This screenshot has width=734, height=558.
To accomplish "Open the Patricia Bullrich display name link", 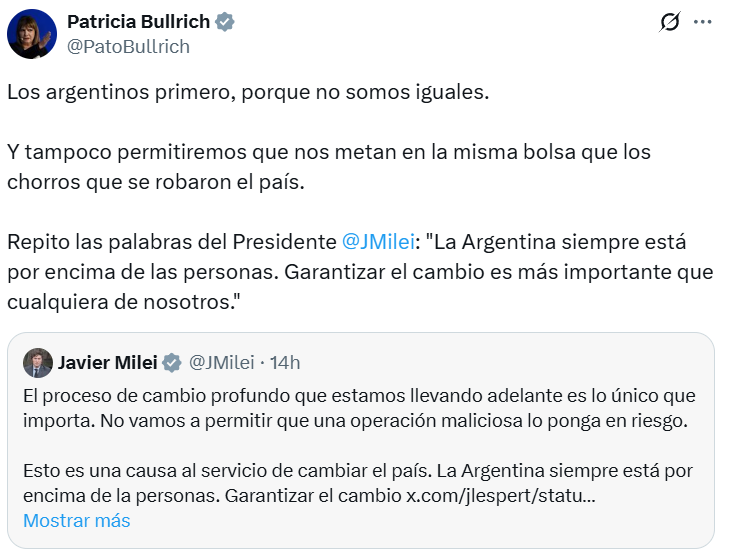I will (x=139, y=22).
